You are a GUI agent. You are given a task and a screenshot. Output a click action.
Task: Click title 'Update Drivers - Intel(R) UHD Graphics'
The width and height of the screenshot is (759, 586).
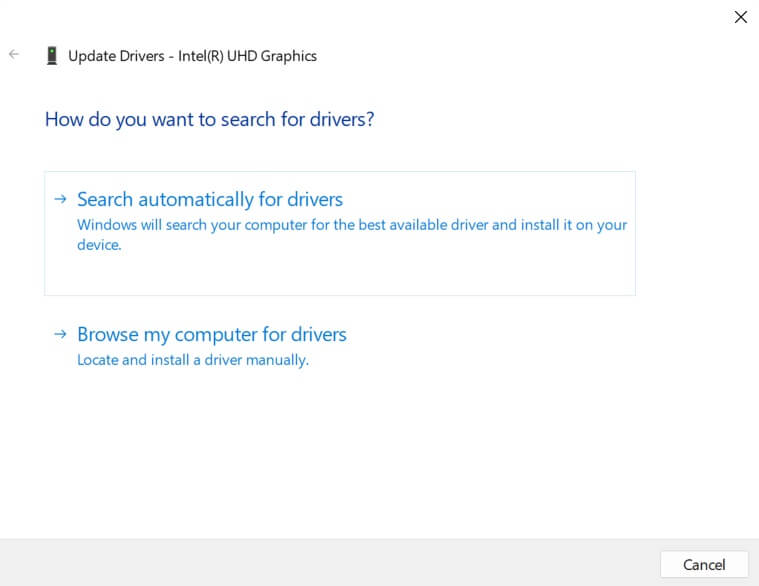coord(192,56)
